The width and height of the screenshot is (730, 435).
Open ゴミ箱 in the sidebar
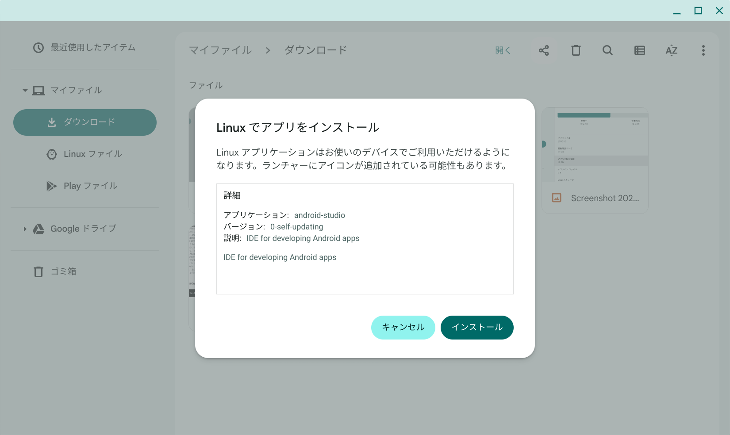tap(85, 272)
